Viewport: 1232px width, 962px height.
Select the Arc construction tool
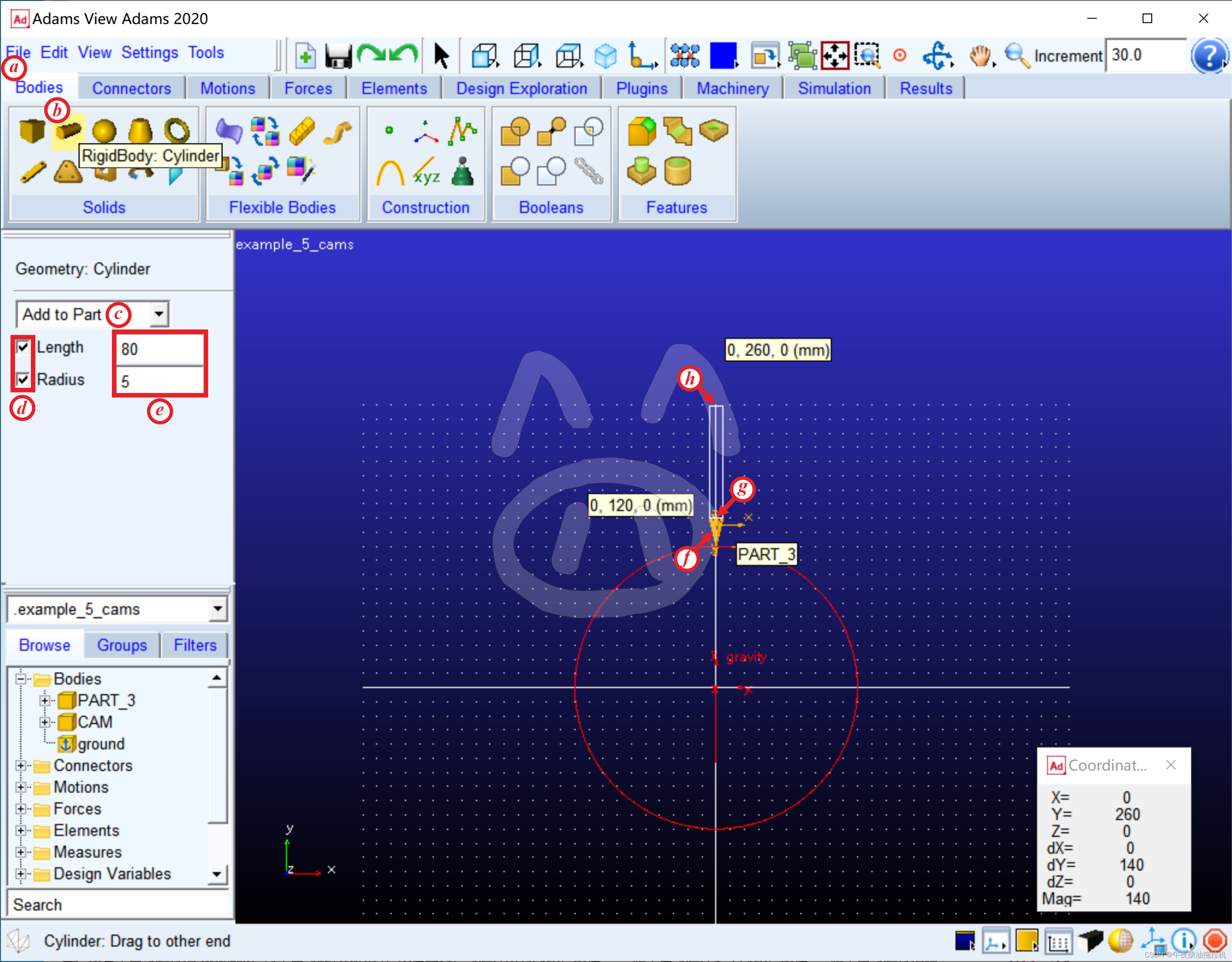390,172
